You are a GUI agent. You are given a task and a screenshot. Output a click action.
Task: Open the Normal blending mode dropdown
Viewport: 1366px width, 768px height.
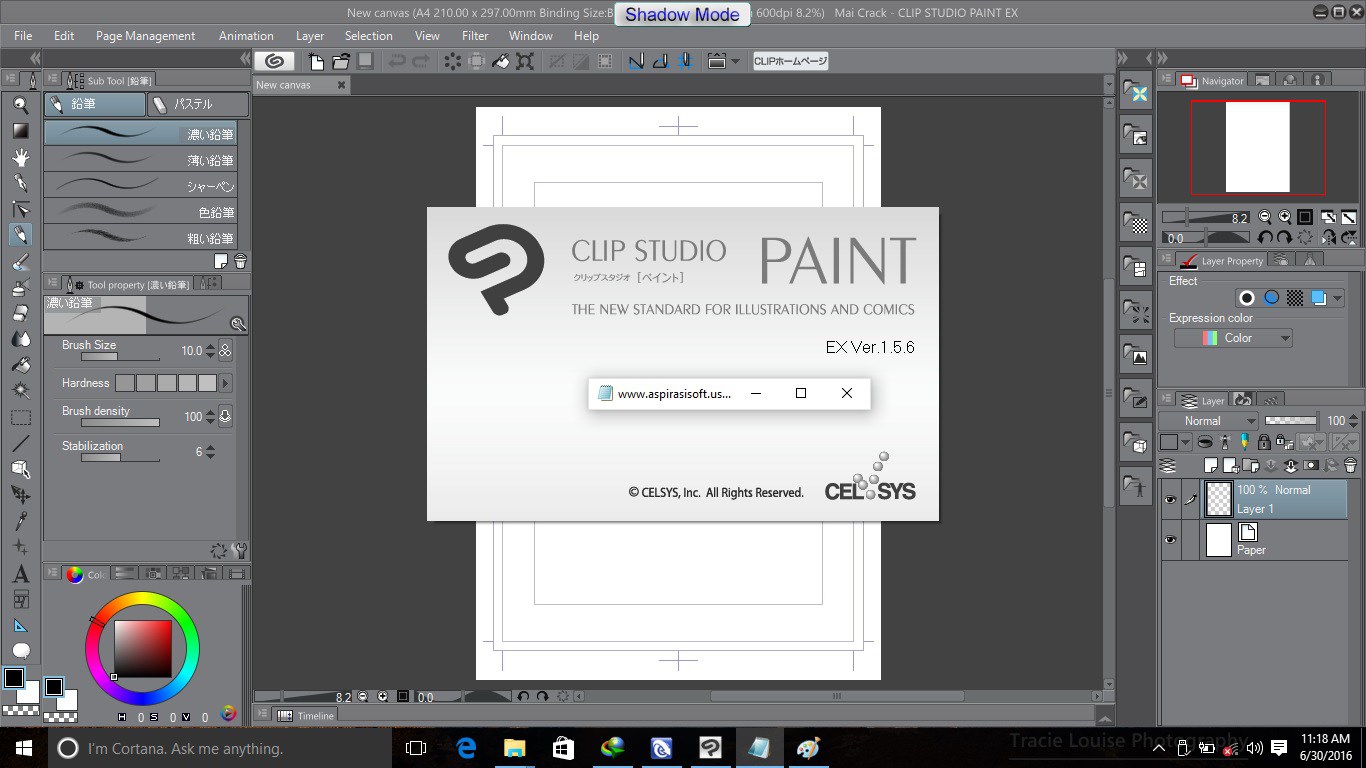tap(1208, 421)
